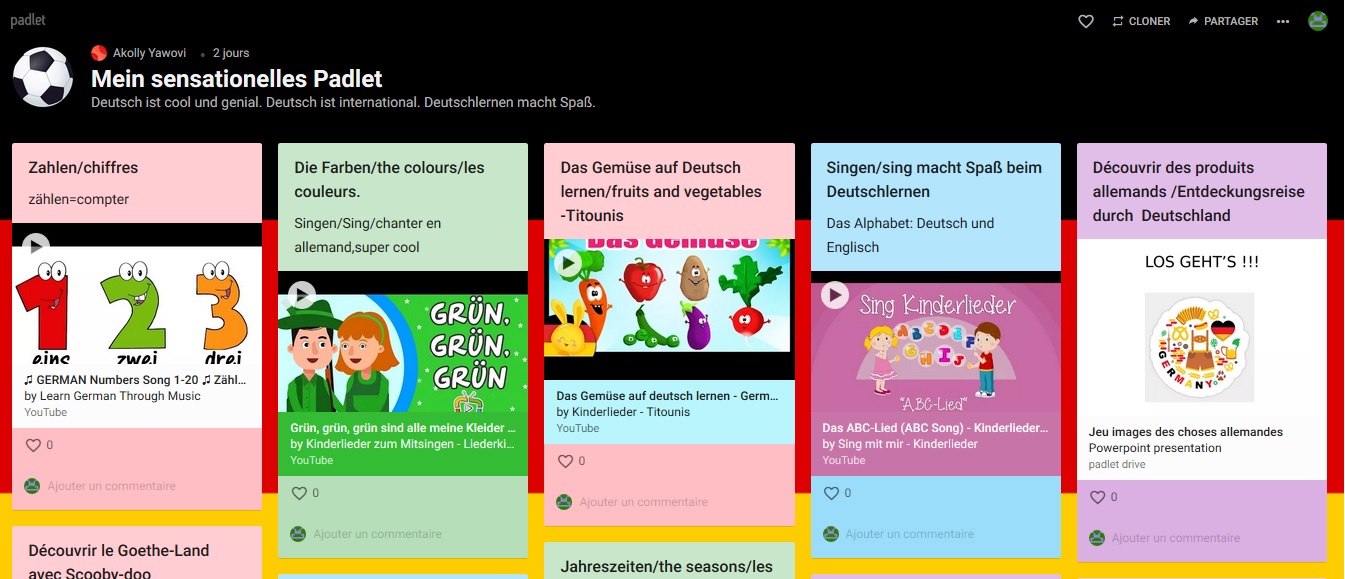This screenshot has width=1345, height=579.
Task: Toggle like on the Das Gemüse post
Action: [x=565, y=461]
